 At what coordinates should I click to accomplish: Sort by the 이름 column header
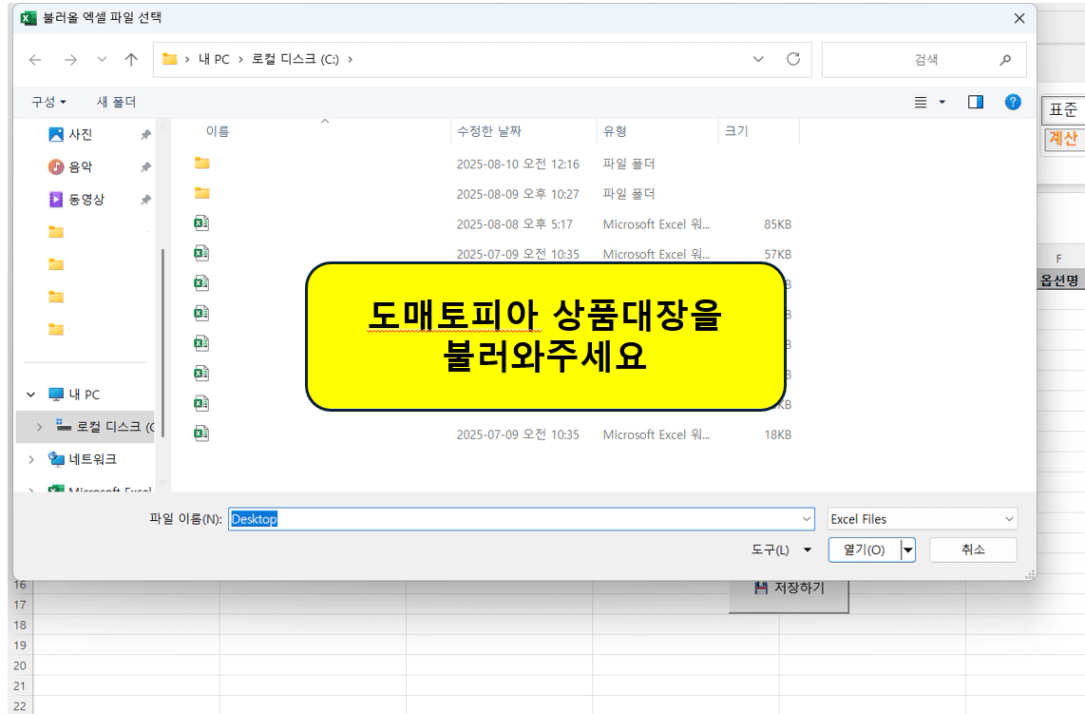[x=217, y=131]
